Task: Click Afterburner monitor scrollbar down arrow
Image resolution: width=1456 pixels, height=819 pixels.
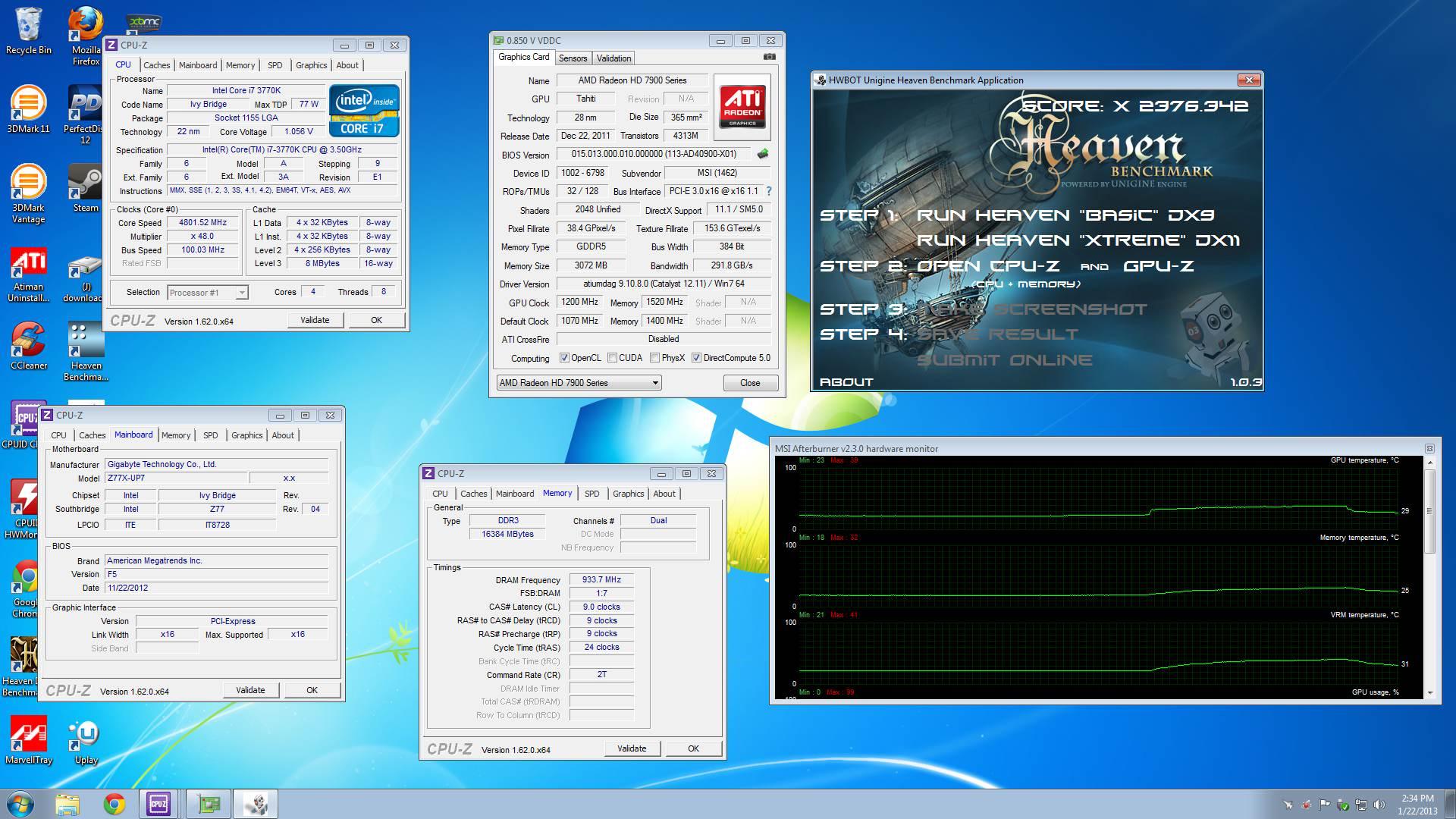Action: (1430, 692)
